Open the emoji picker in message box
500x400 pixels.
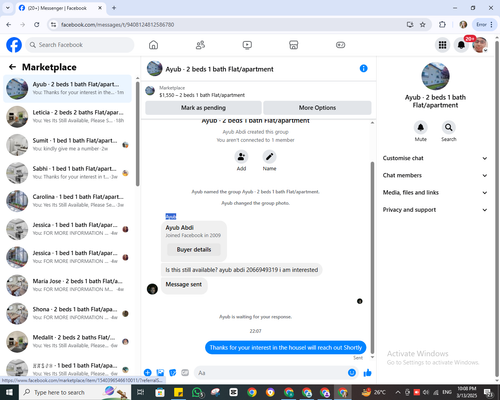352,373
